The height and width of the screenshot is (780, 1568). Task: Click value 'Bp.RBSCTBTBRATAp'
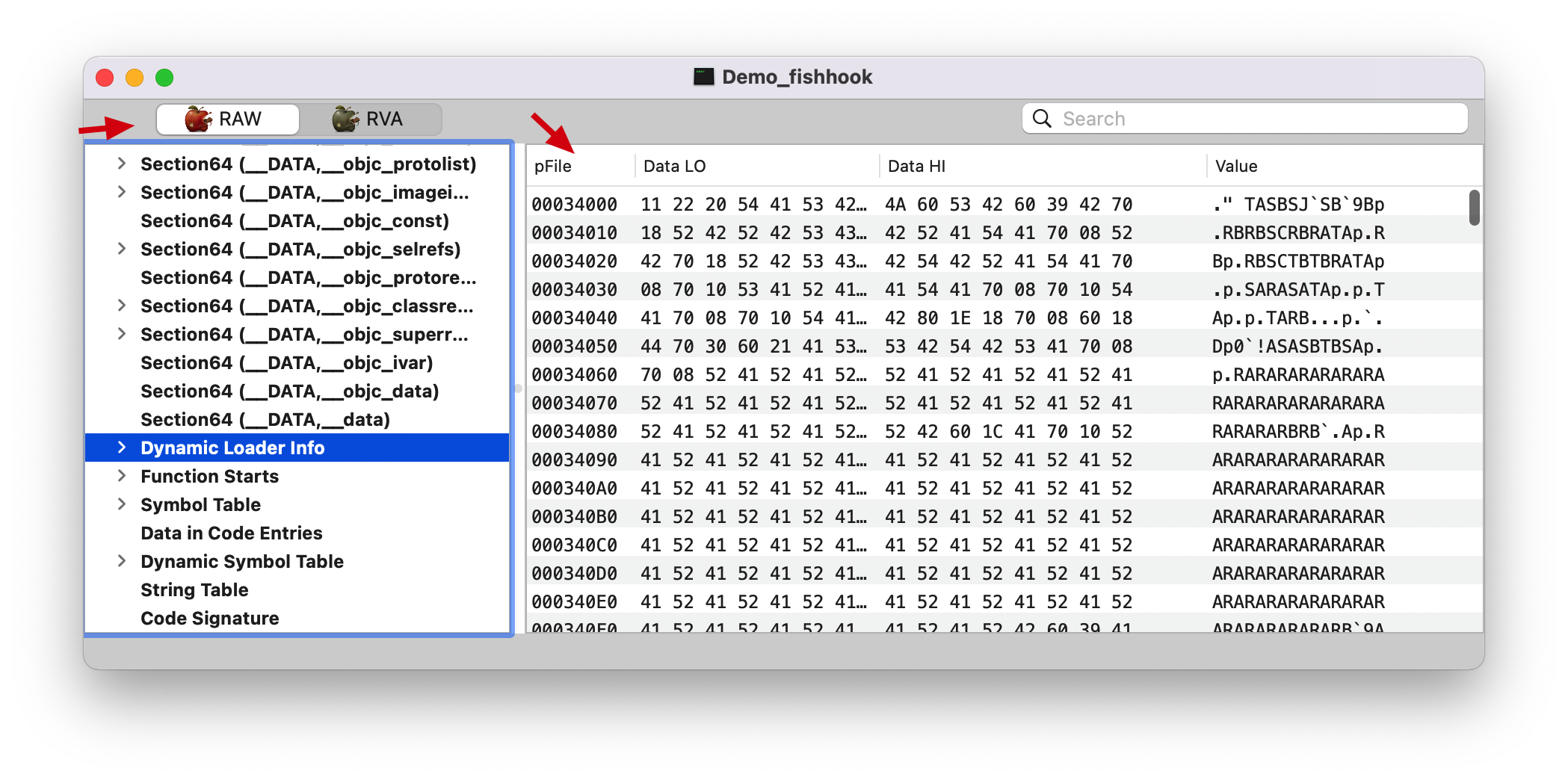pyautogui.click(x=1298, y=261)
